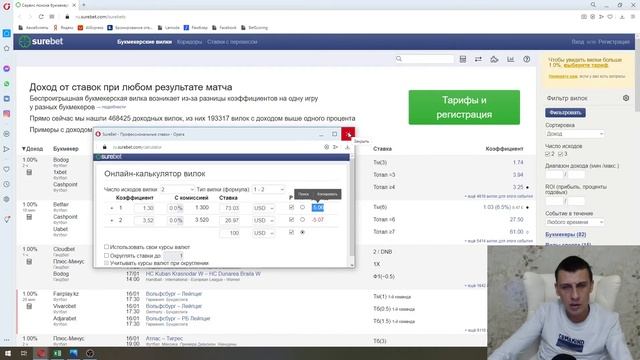Screen dimensions: 640x360
Task: Click the home icon in the Opera sidebar
Action: (7, 48)
